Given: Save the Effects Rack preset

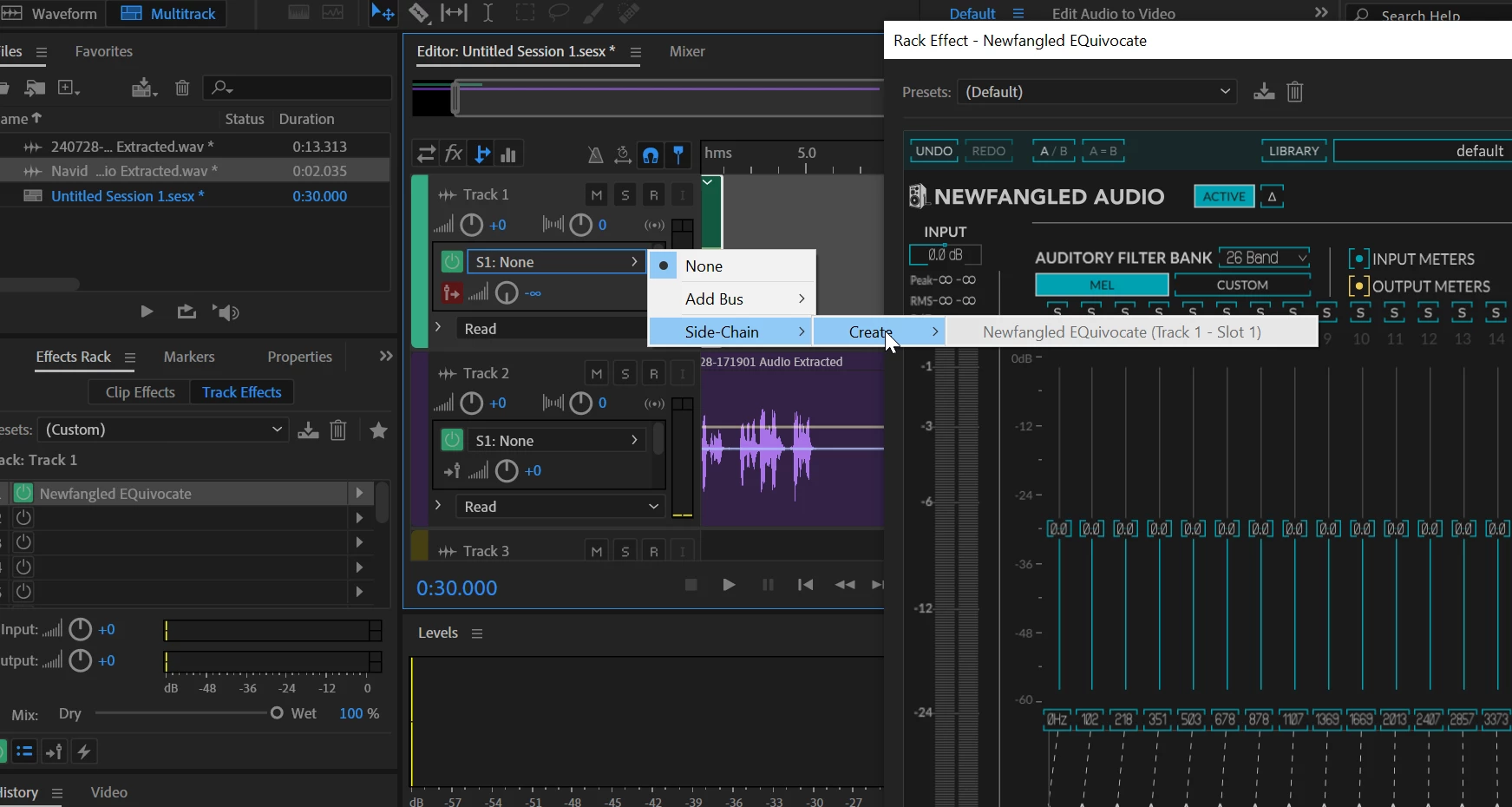Looking at the screenshot, I should pyautogui.click(x=308, y=430).
